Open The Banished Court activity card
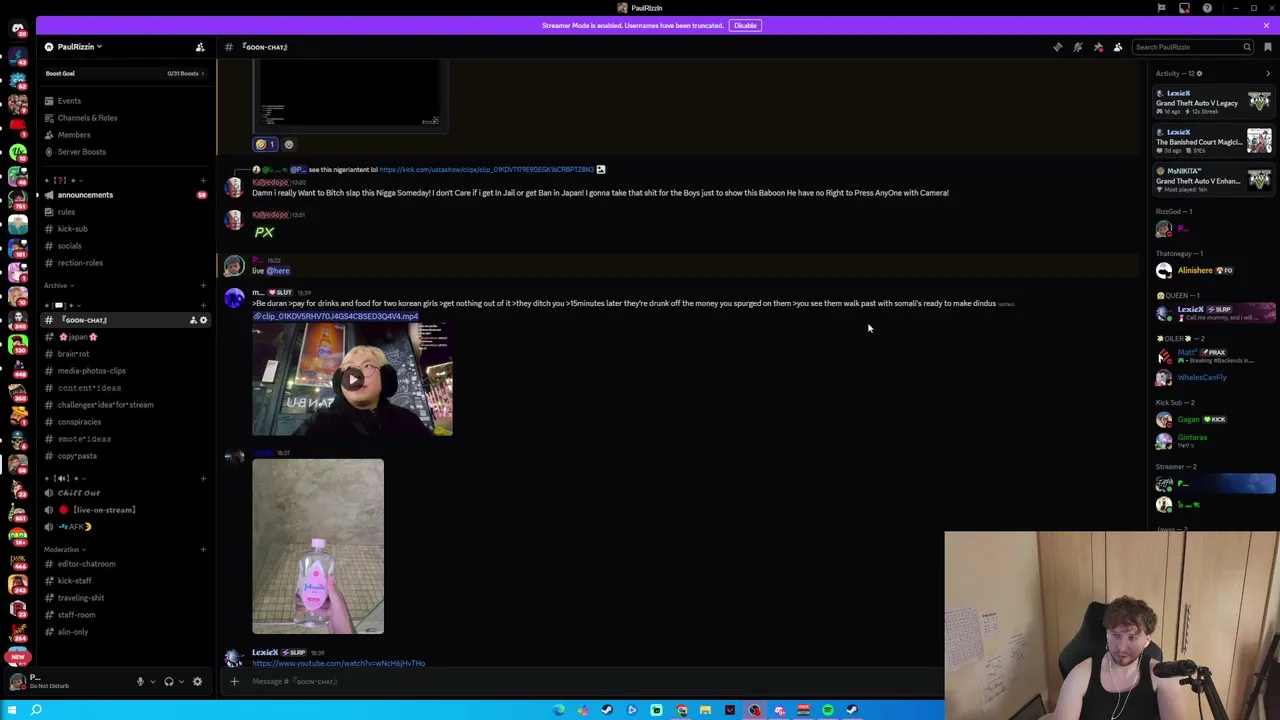 (1214, 141)
